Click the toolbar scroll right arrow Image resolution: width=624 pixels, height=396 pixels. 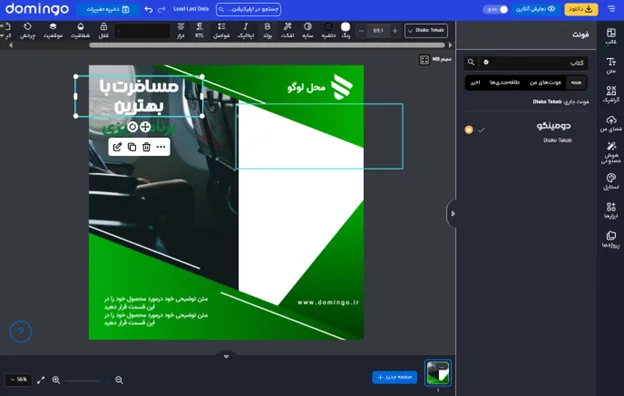coord(450,45)
